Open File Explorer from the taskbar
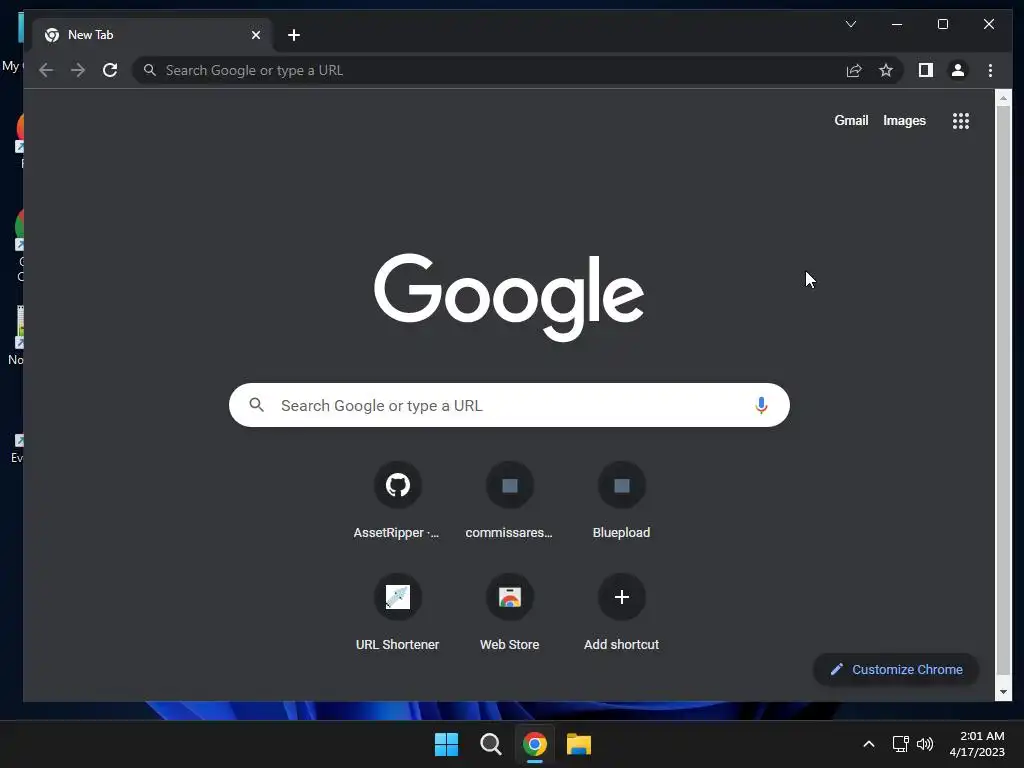This screenshot has width=1024, height=768. point(579,744)
